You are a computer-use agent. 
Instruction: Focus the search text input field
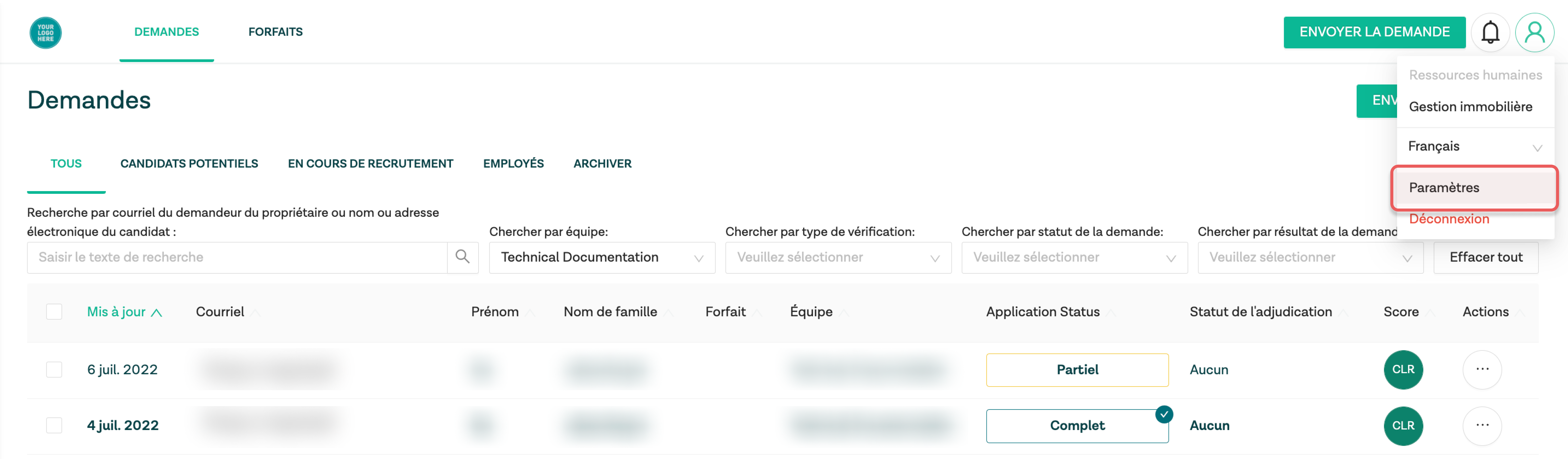[237, 257]
